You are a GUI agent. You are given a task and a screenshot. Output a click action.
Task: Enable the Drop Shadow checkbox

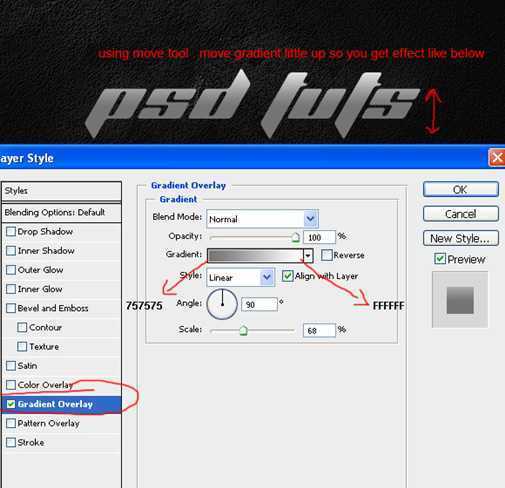(x=11, y=231)
